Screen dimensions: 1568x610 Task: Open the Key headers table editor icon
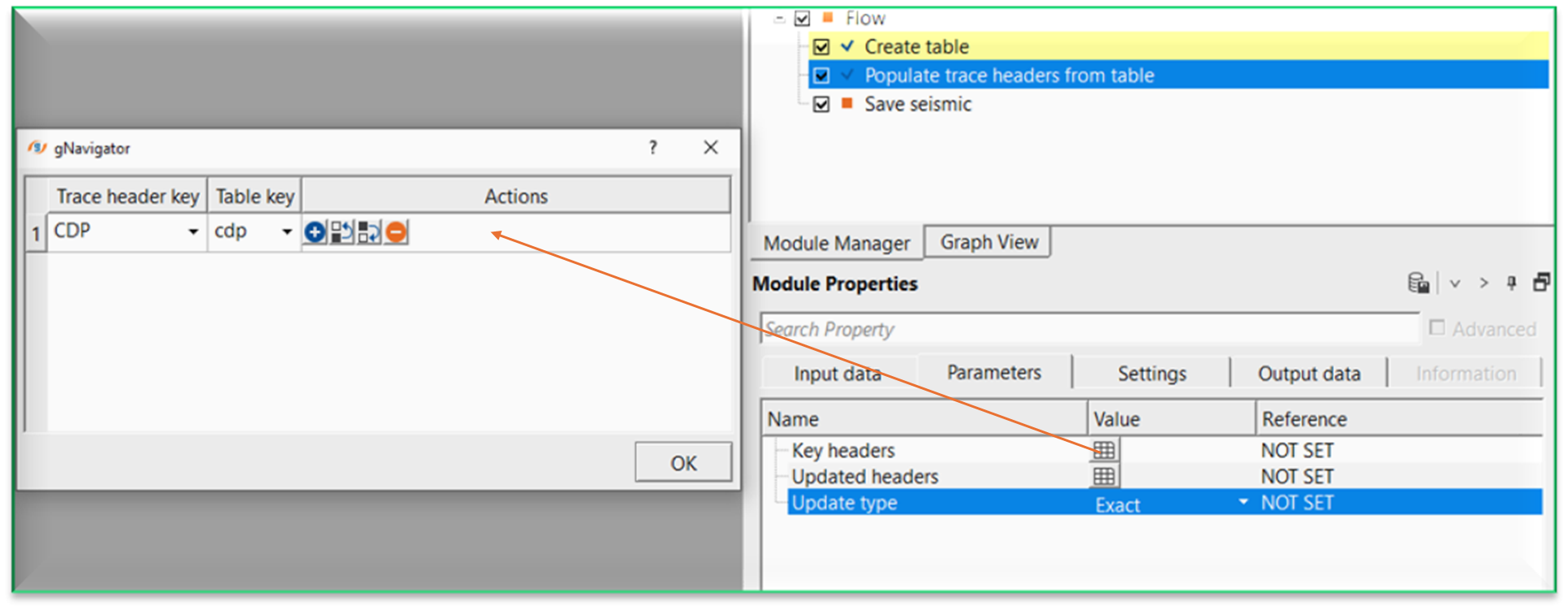[1104, 450]
